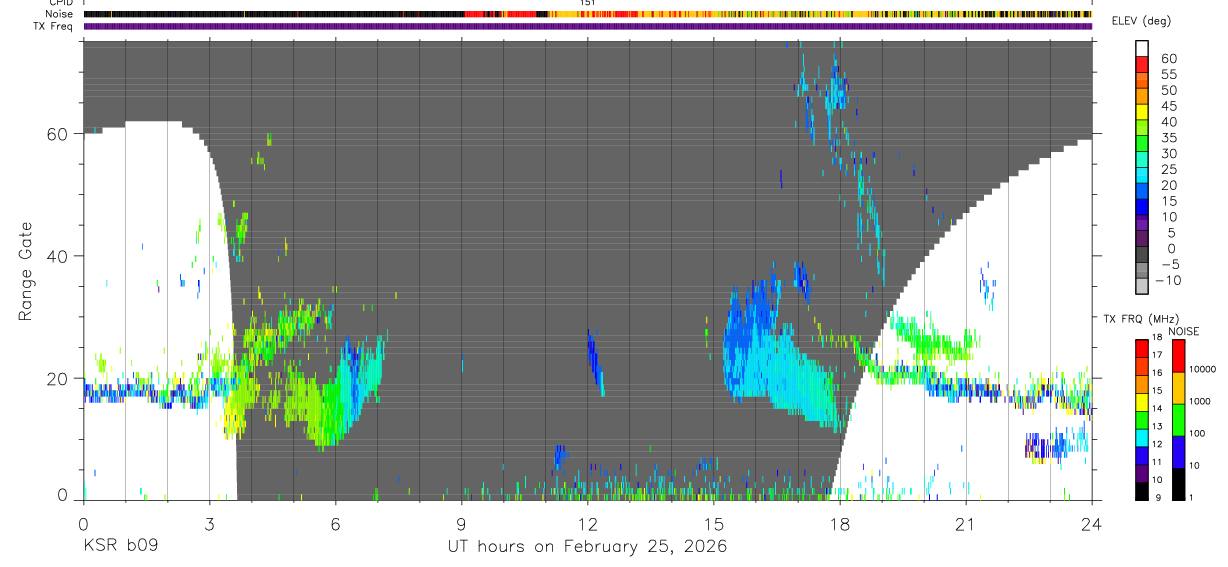The image size is (1228, 567).
Task: Click the "KSR b09" radar beam label
Action: click(120, 547)
